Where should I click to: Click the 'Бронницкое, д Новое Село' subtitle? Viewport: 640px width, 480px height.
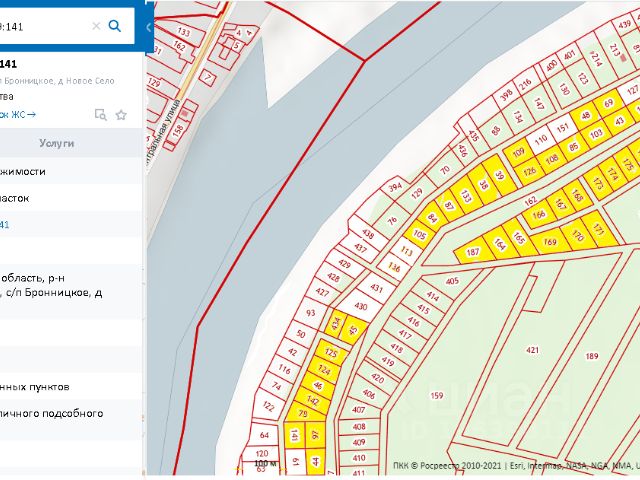point(57,81)
